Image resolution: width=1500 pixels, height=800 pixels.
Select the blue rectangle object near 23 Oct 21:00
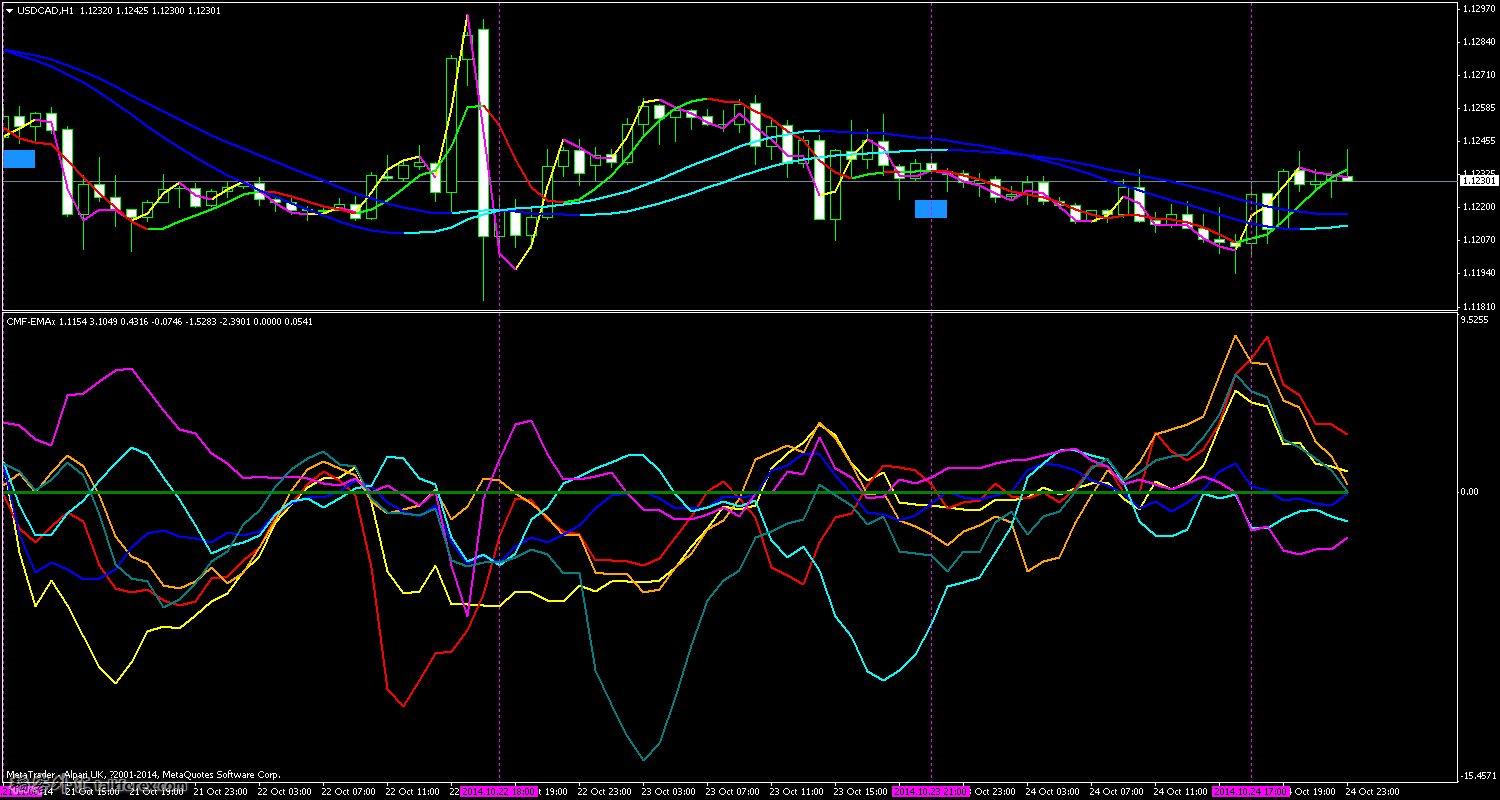click(931, 208)
